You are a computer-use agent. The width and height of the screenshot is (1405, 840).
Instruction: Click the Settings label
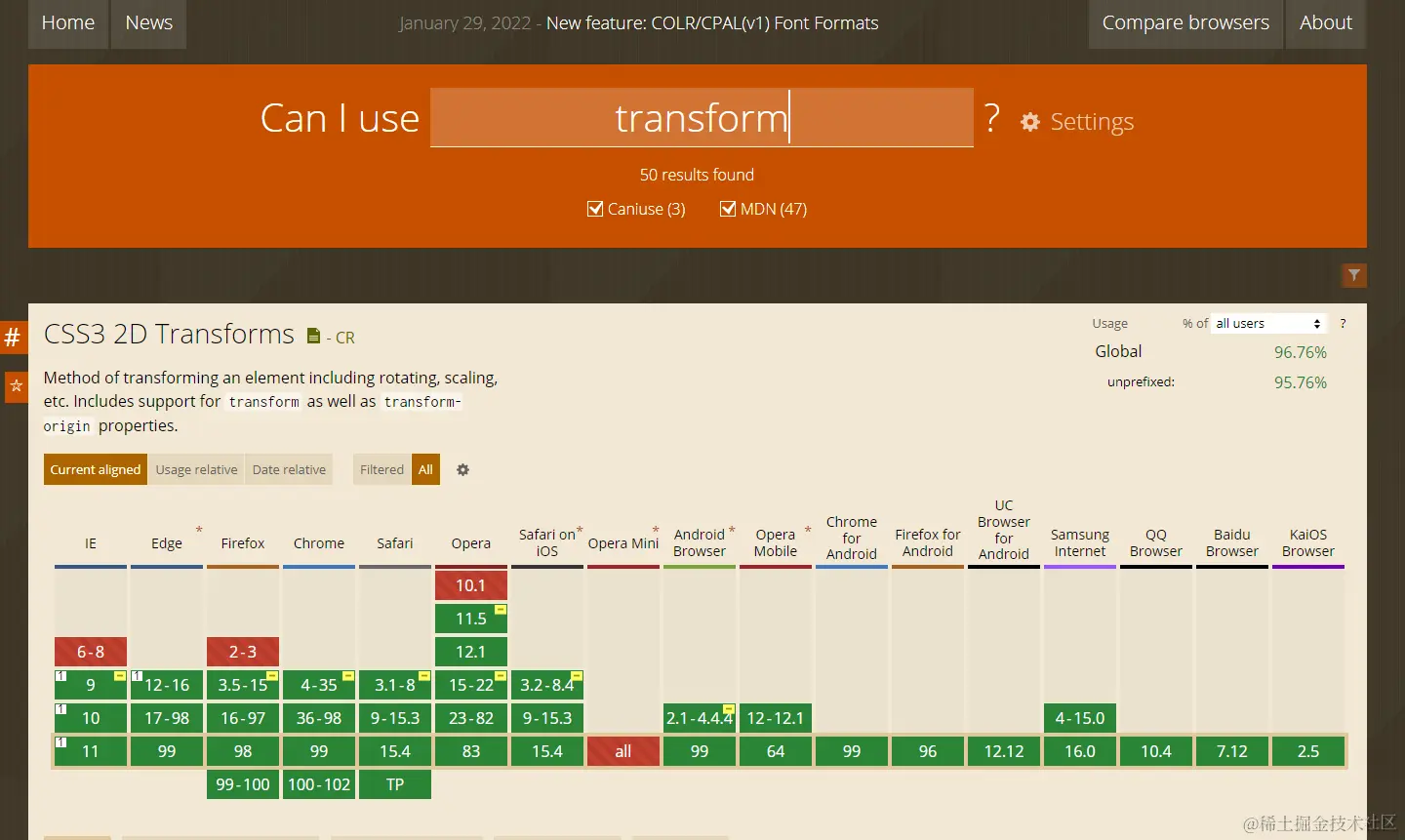[x=1092, y=122]
